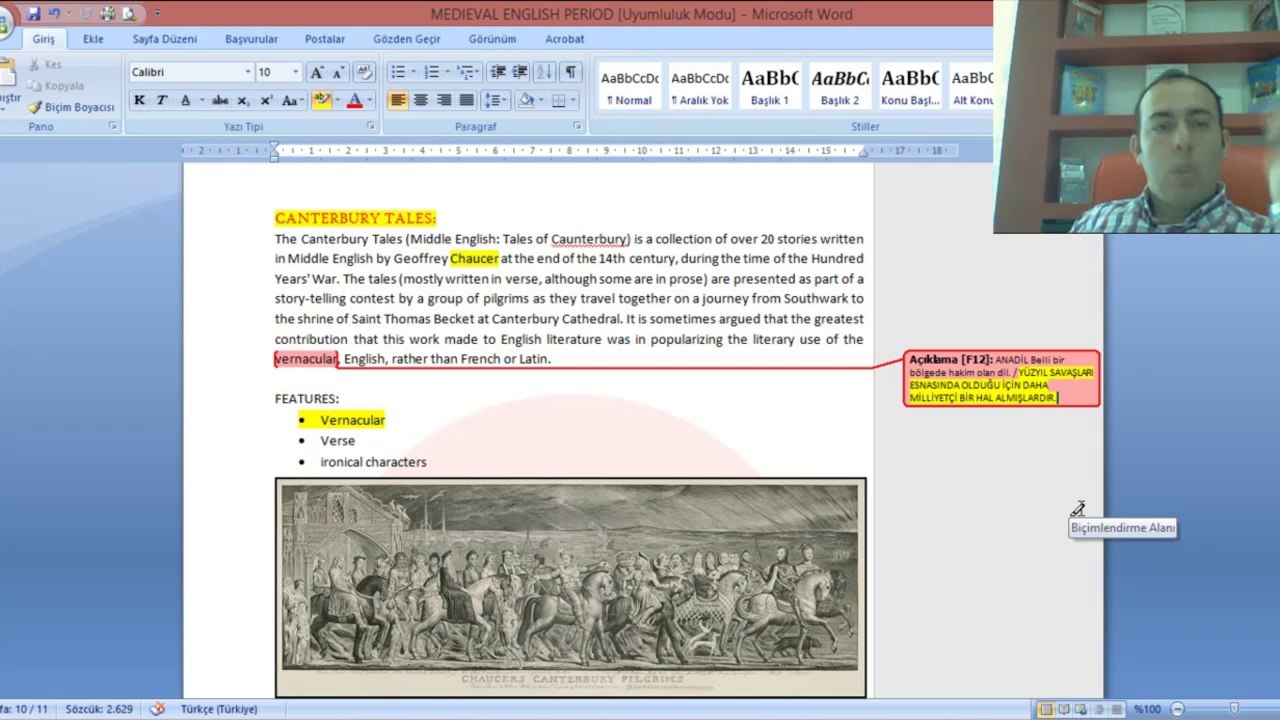Image resolution: width=1280 pixels, height=720 pixels.
Task: Center the paragraph text
Action: [x=421, y=100]
